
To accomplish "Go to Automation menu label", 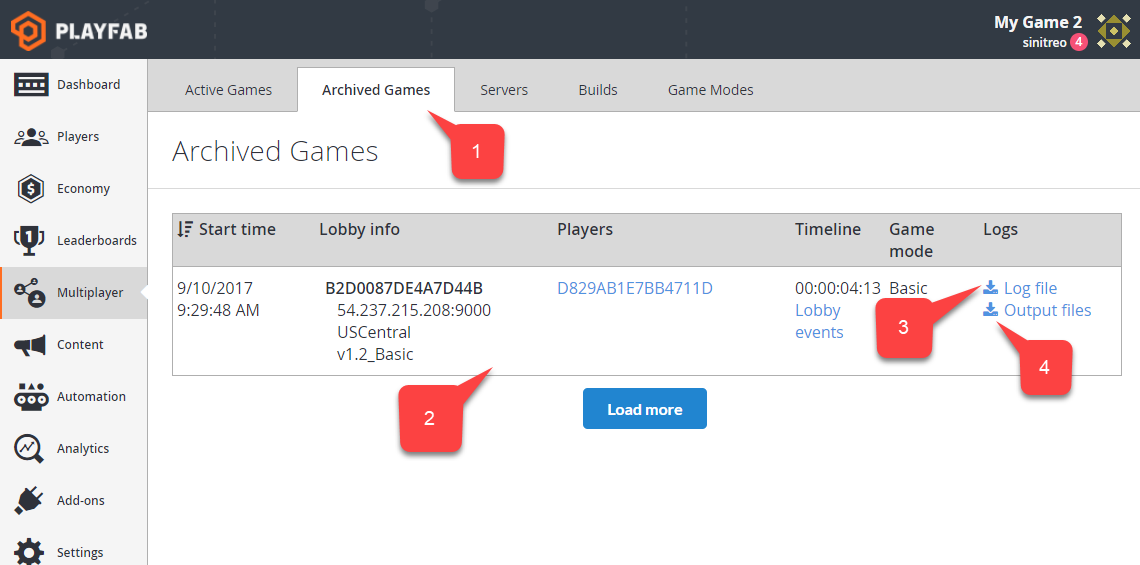I will pyautogui.click(x=92, y=396).
